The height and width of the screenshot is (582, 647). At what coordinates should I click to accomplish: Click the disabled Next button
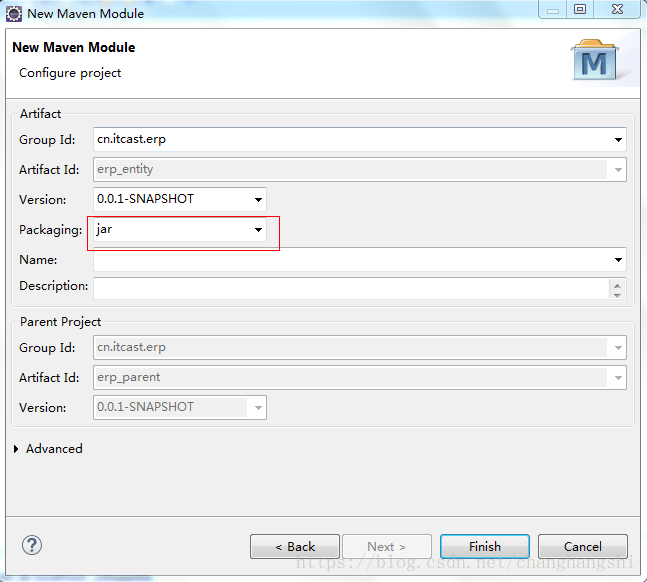[387, 547]
